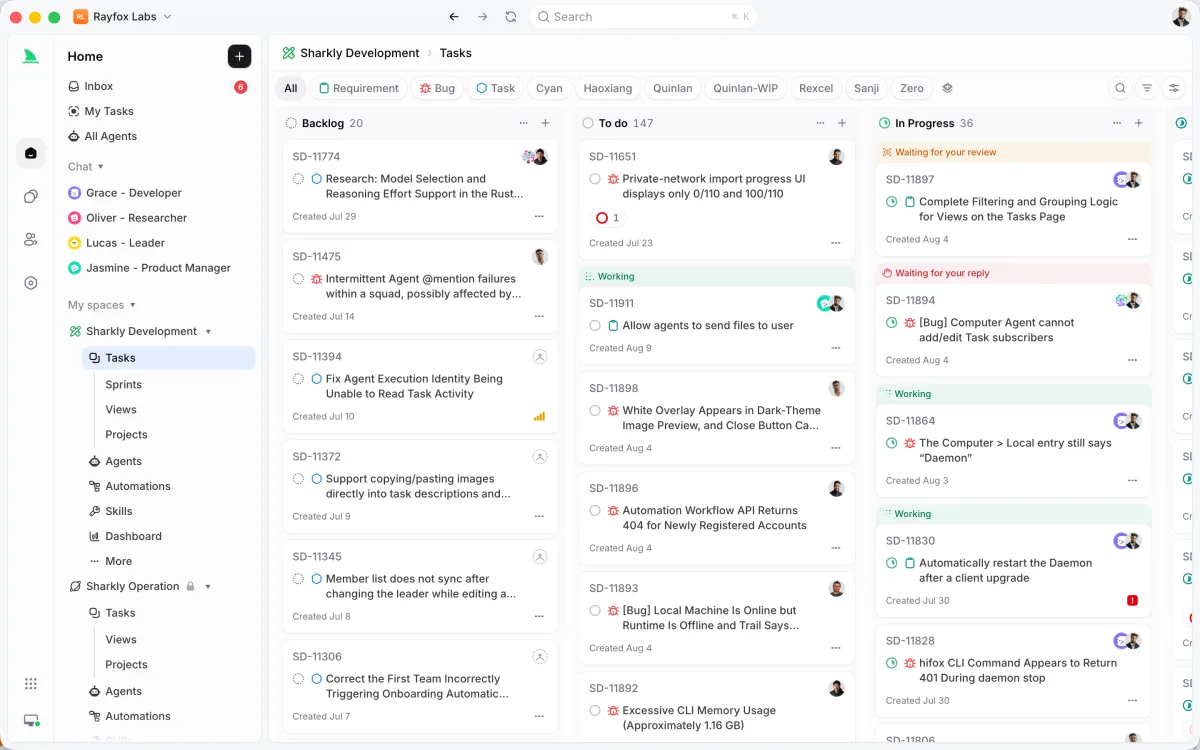
Task: Collapse the My spaces section
Action: pos(133,305)
